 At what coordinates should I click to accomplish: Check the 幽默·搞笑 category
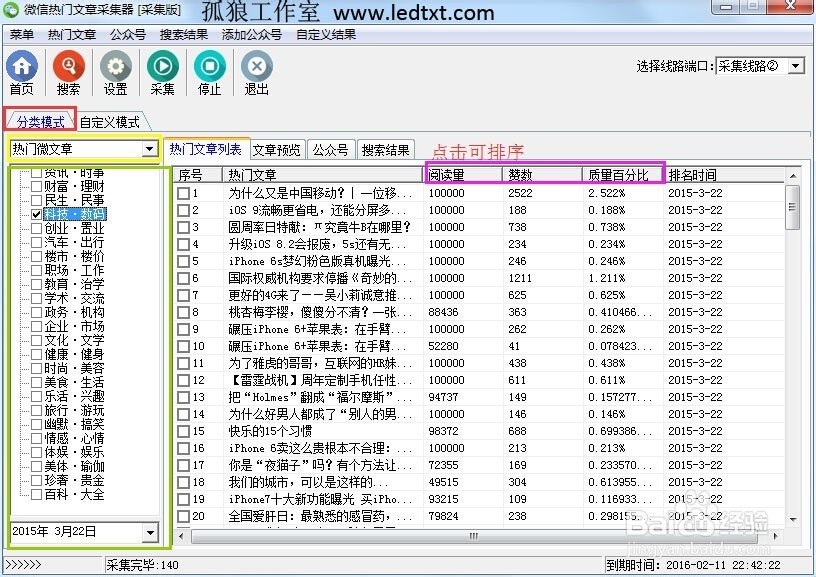coord(36,425)
